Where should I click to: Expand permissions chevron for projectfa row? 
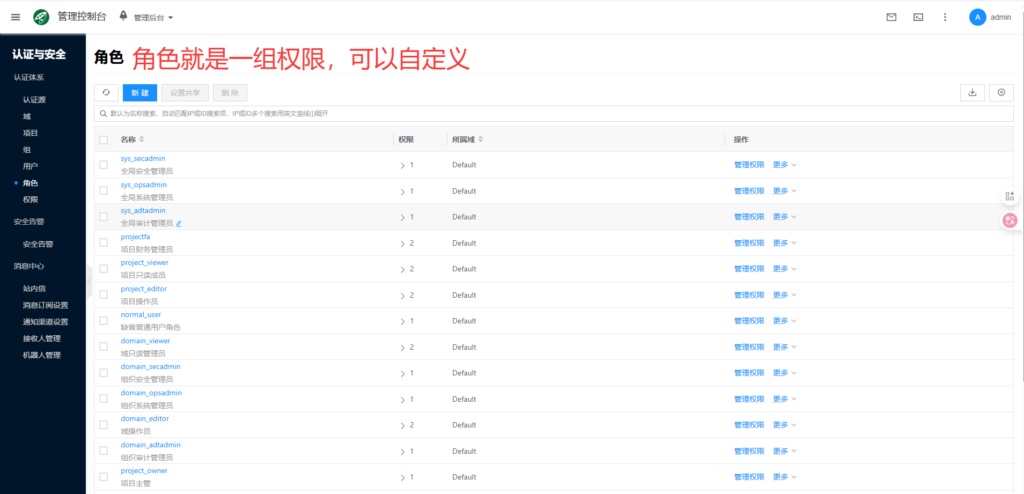[402, 243]
